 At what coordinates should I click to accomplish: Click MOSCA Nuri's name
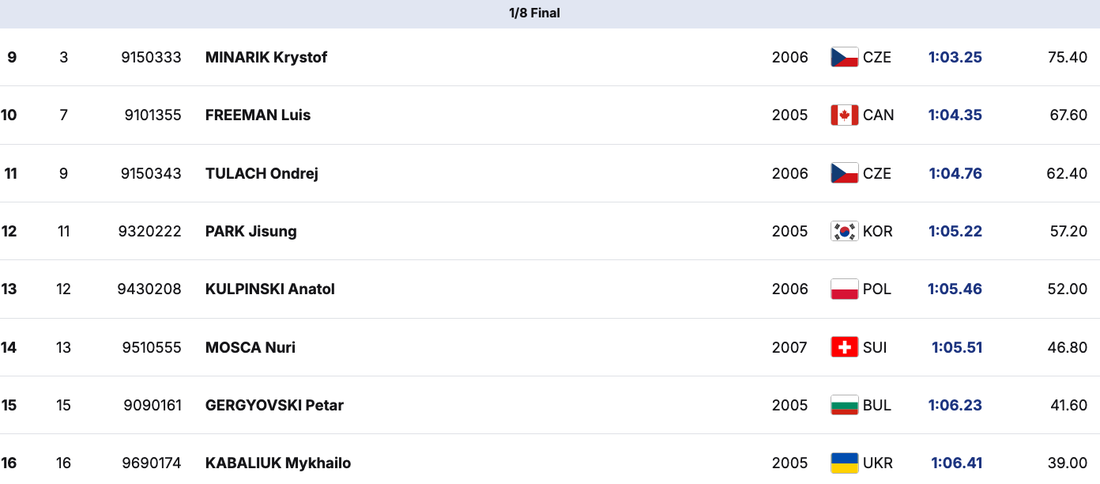250,347
